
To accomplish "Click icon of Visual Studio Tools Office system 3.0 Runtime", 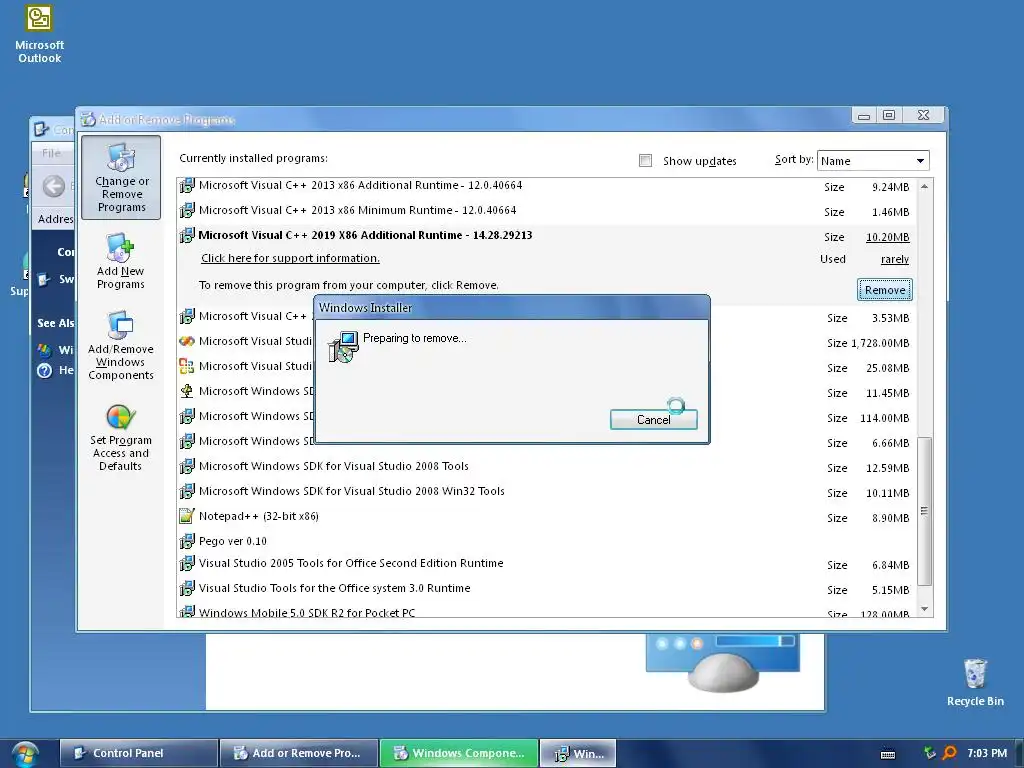I will tap(187, 588).
